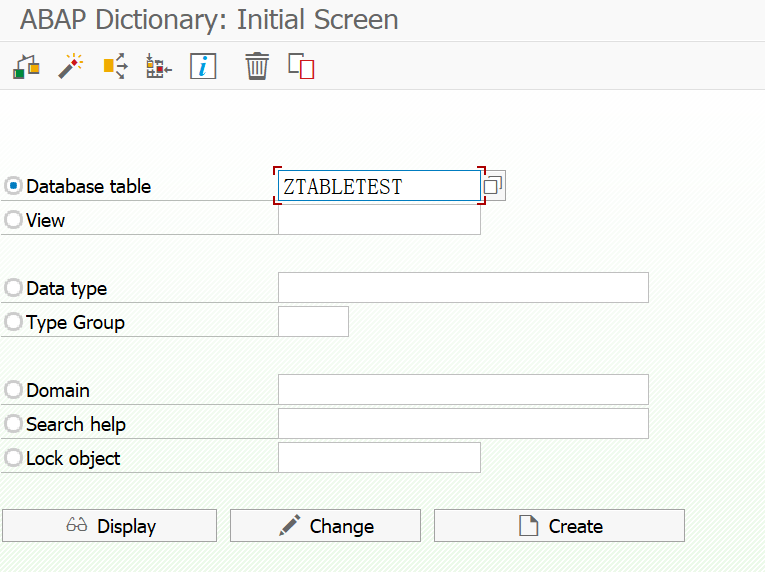Focus the Domain name input field
This screenshot has width=765, height=572.
[x=463, y=390]
